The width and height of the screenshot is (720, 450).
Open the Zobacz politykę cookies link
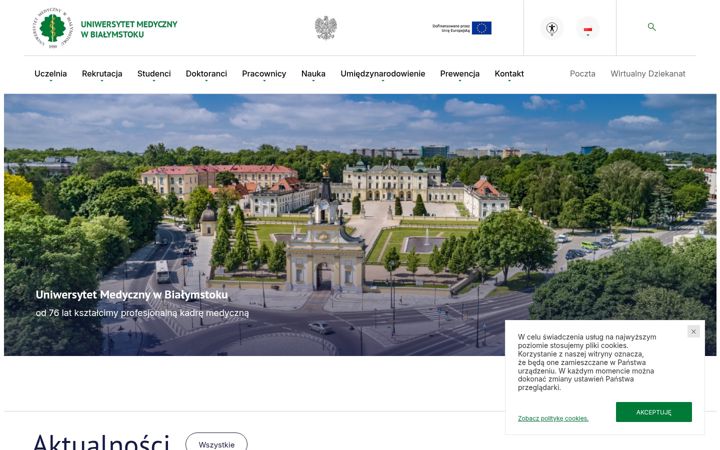tap(553, 418)
